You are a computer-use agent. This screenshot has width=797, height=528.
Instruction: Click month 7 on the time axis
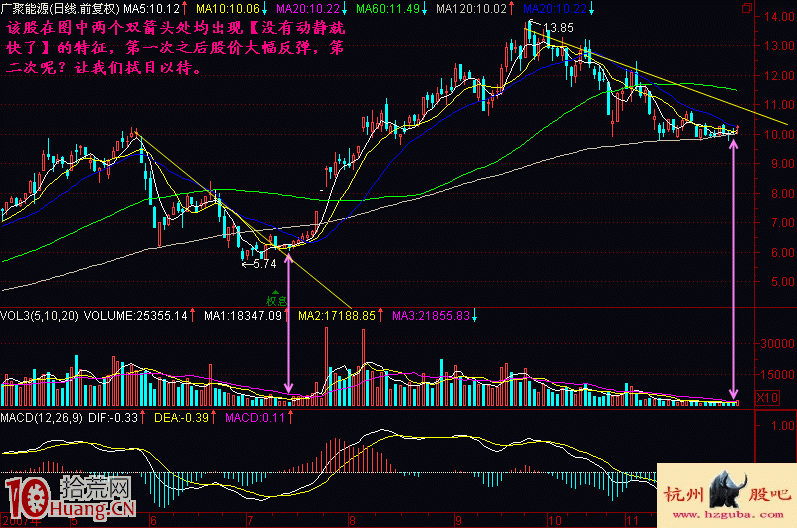pyautogui.click(x=250, y=520)
